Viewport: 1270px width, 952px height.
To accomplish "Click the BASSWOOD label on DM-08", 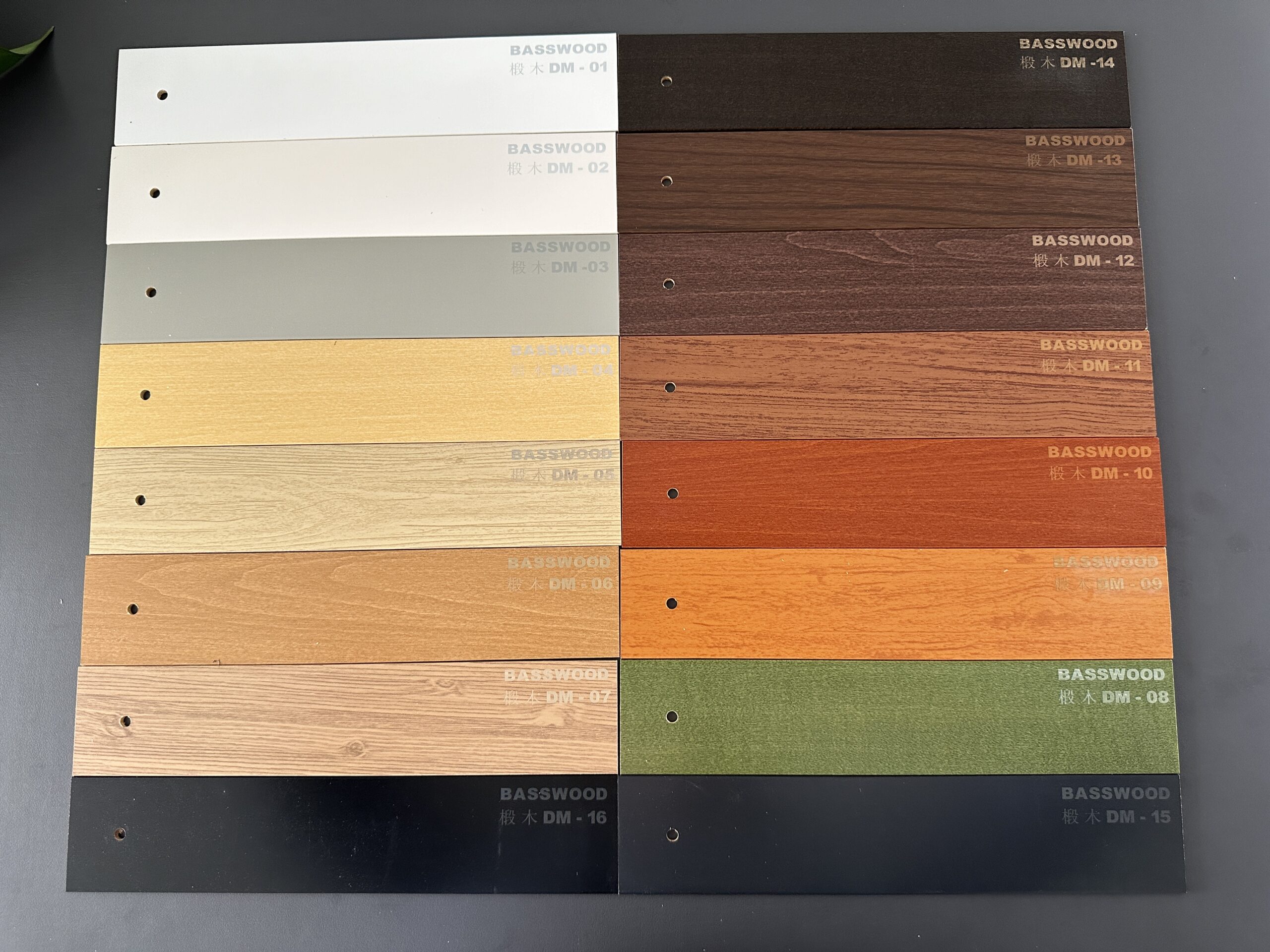I will [x=1111, y=674].
